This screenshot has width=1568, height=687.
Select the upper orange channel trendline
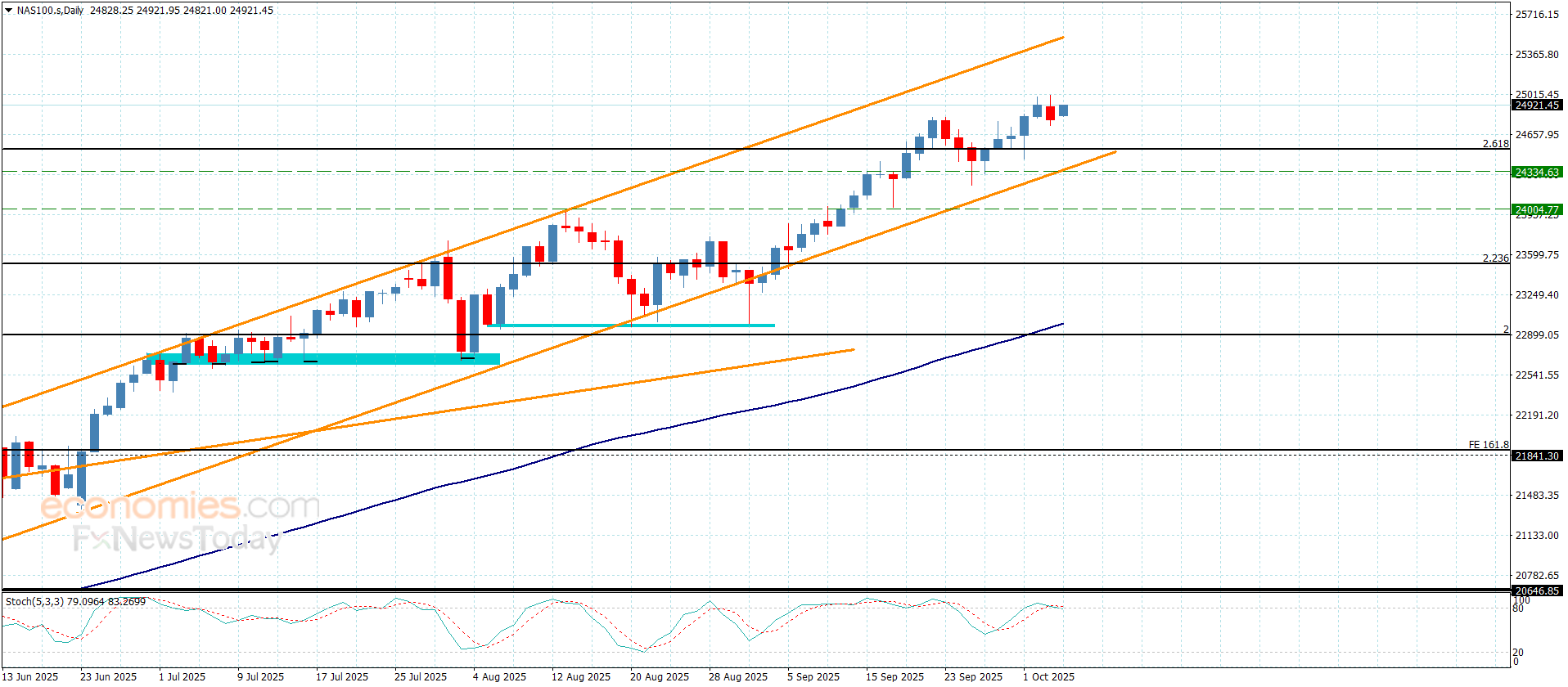(x=532, y=222)
